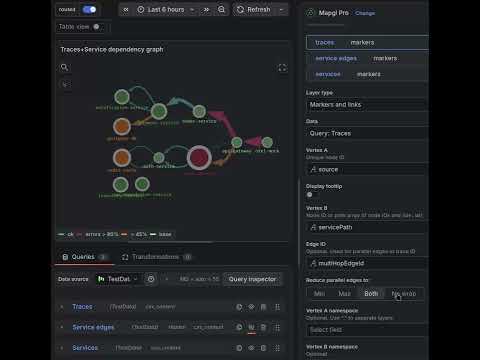Click the Traces query name
Viewport: 480px width, 360px height.
pos(82,307)
